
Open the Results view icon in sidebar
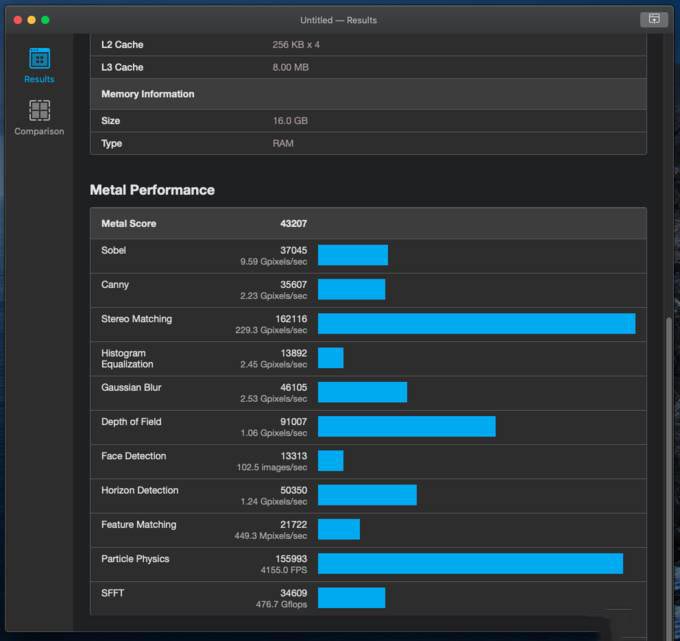click(39, 58)
